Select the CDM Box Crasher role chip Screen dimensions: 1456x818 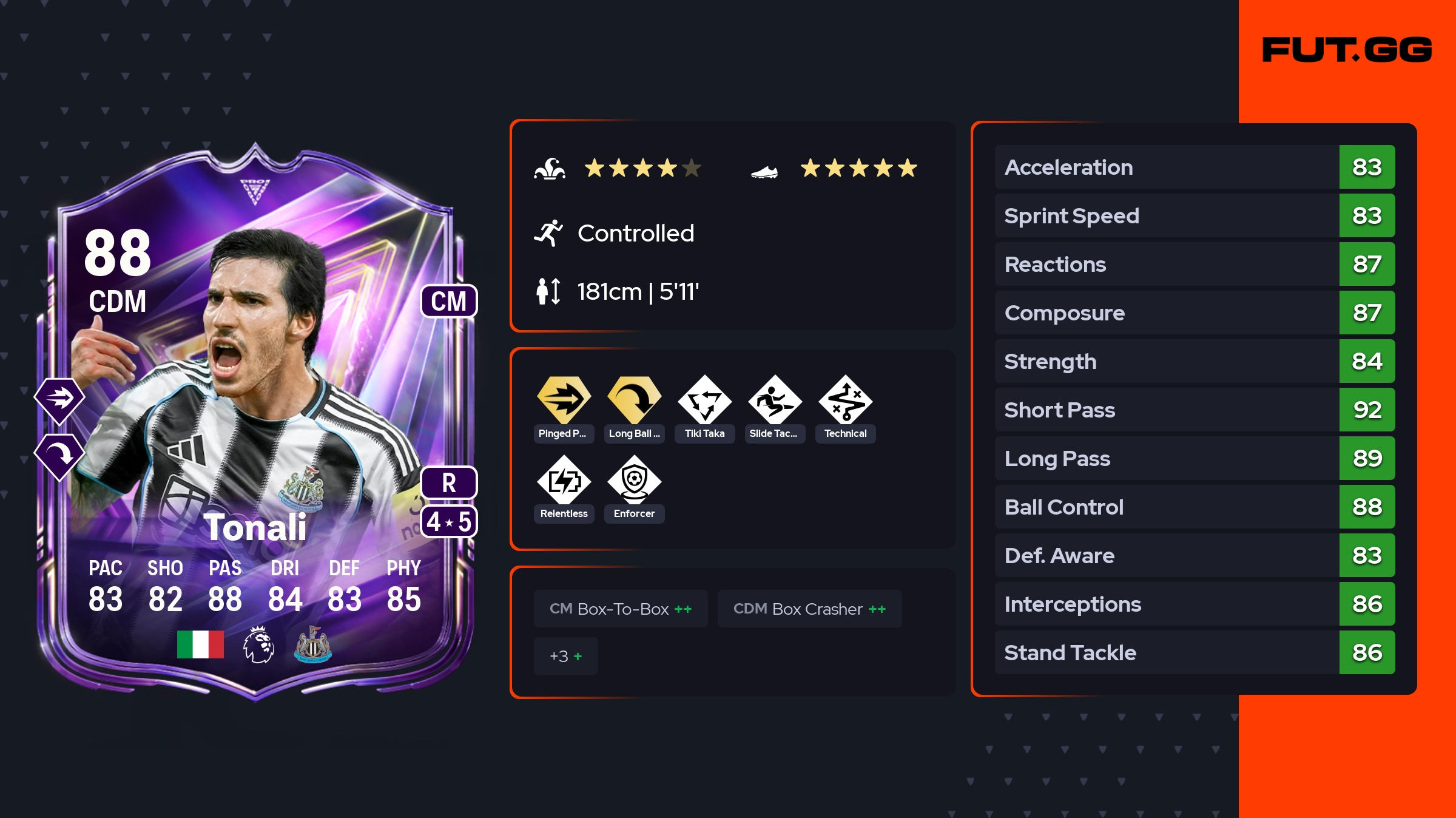[x=809, y=609]
